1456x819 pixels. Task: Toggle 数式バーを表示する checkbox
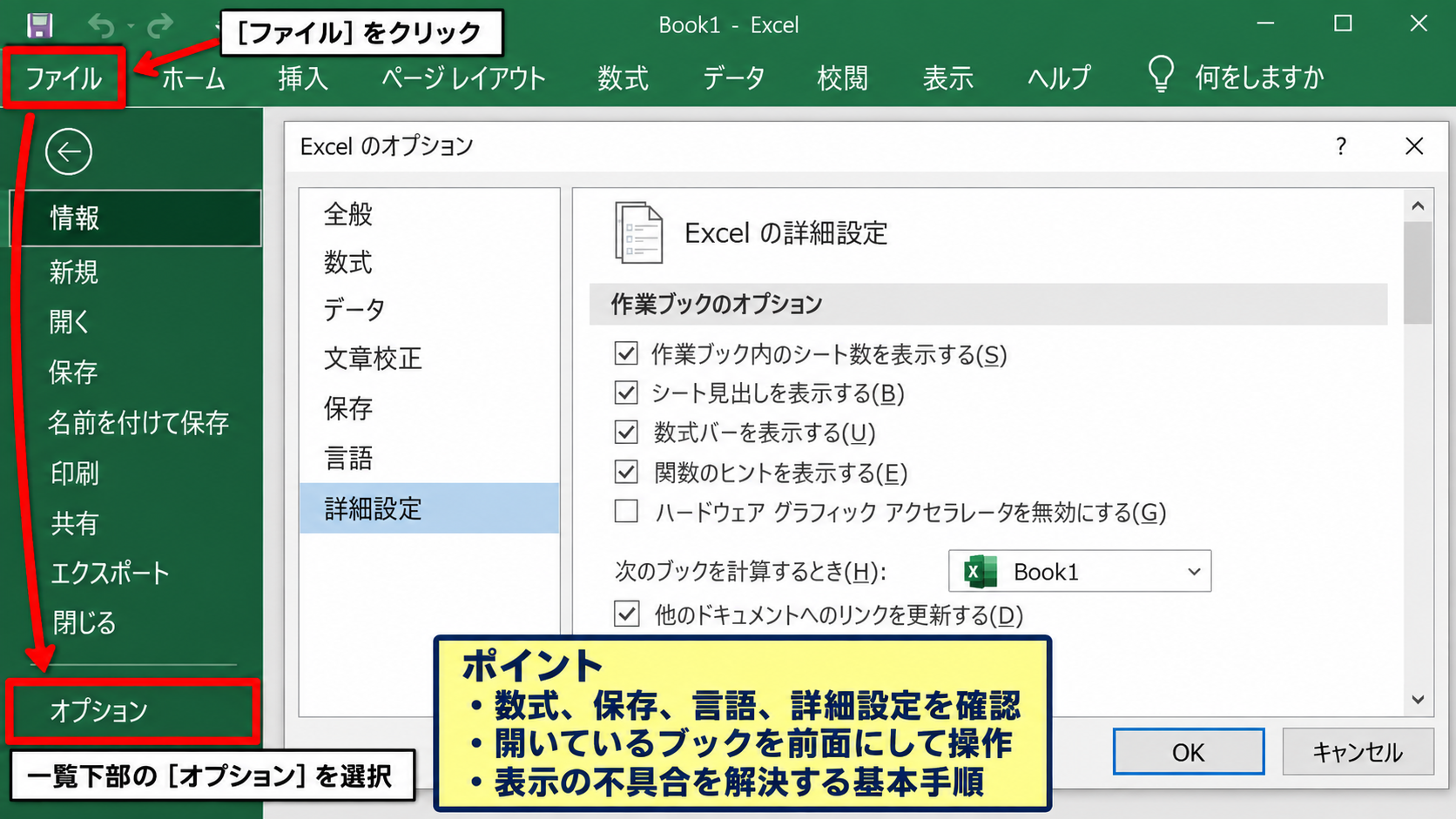626,432
